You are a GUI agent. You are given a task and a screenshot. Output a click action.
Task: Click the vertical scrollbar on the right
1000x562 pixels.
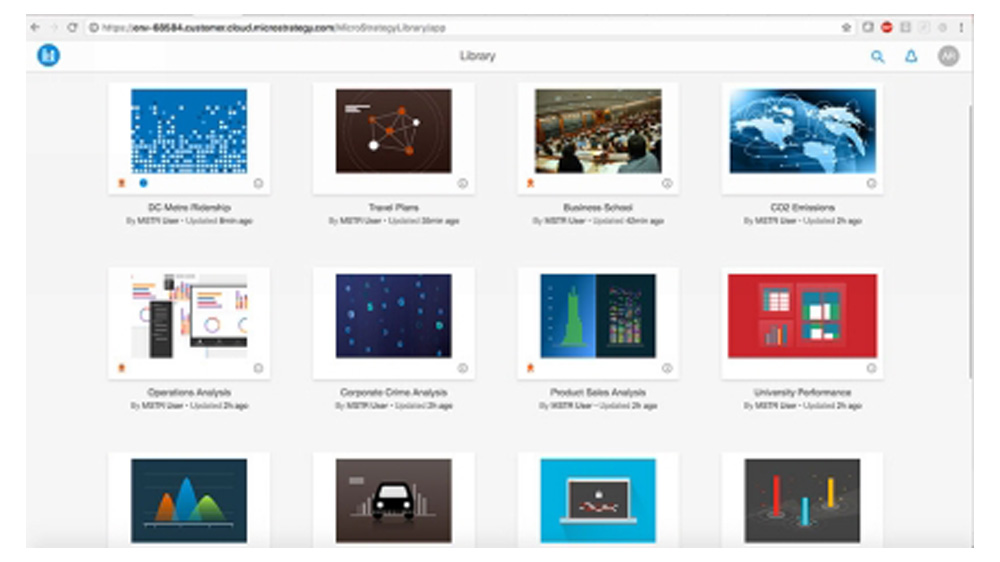970,240
